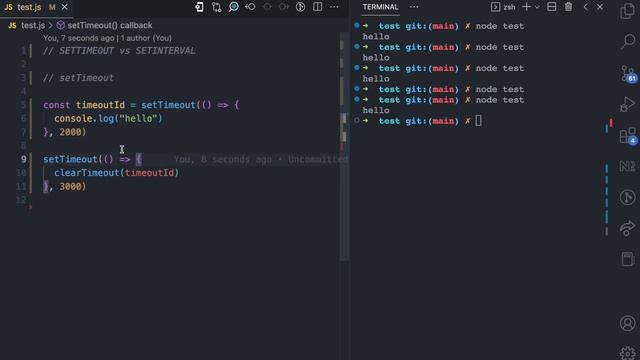Close the terminal panel

(600, 7)
